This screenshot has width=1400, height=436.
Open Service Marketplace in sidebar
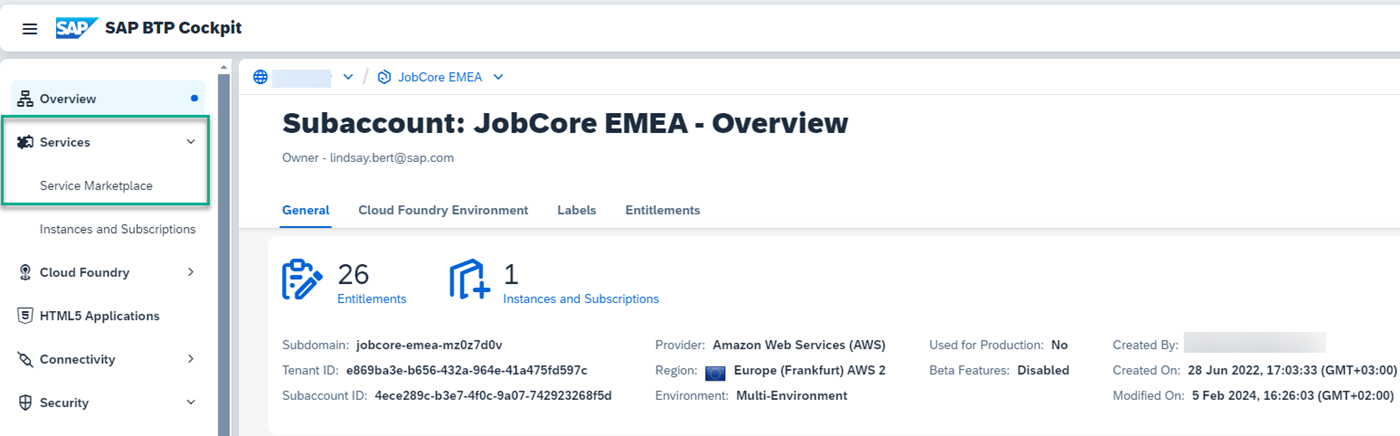pyautogui.click(x=96, y=186)
